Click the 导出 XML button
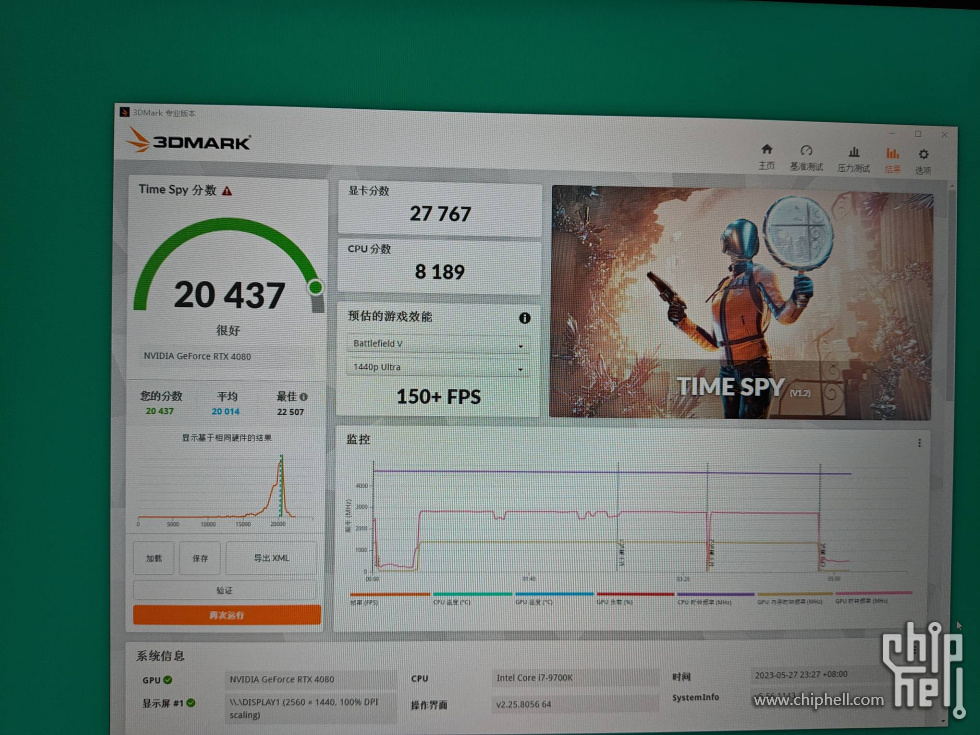This screenshot has height=735, width=980. [271, 558]
